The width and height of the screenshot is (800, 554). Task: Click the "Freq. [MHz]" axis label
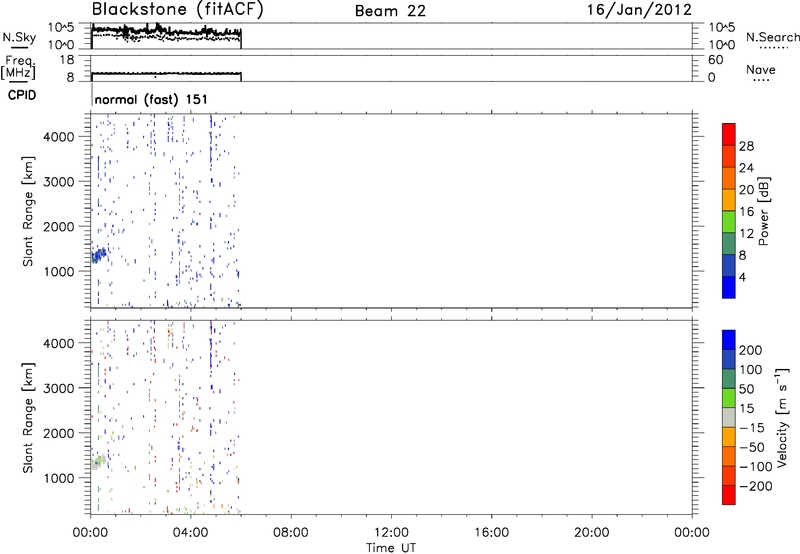point(18,67)
